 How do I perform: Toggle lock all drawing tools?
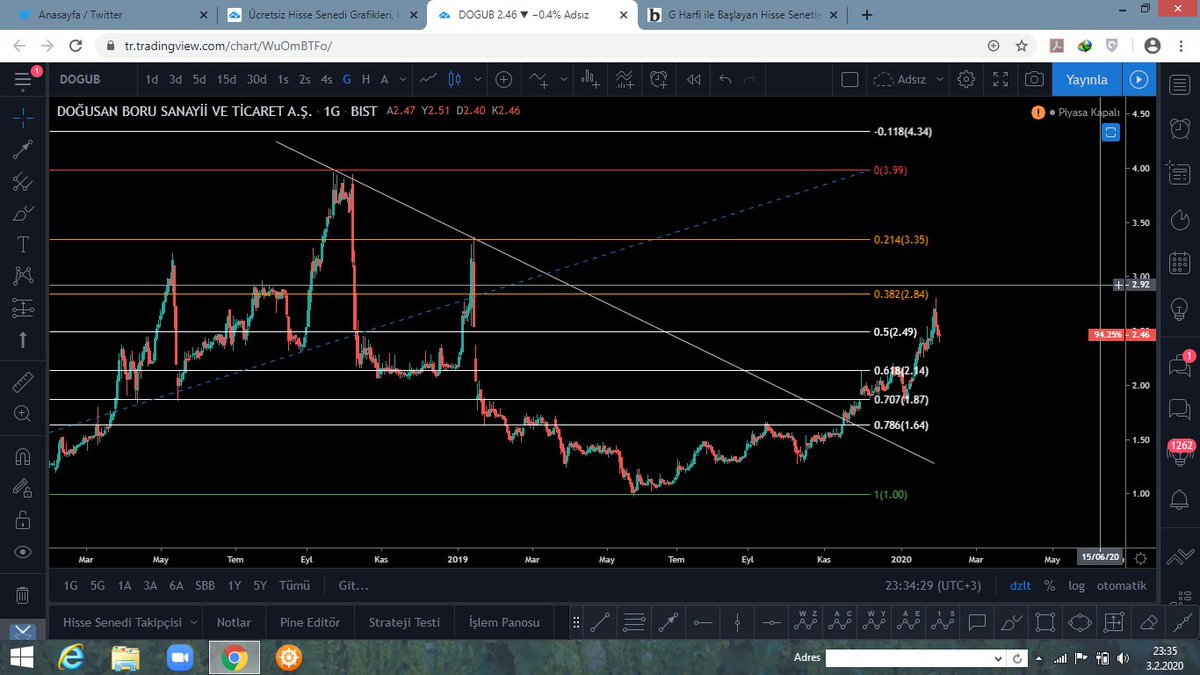click(x=22, y=520)
